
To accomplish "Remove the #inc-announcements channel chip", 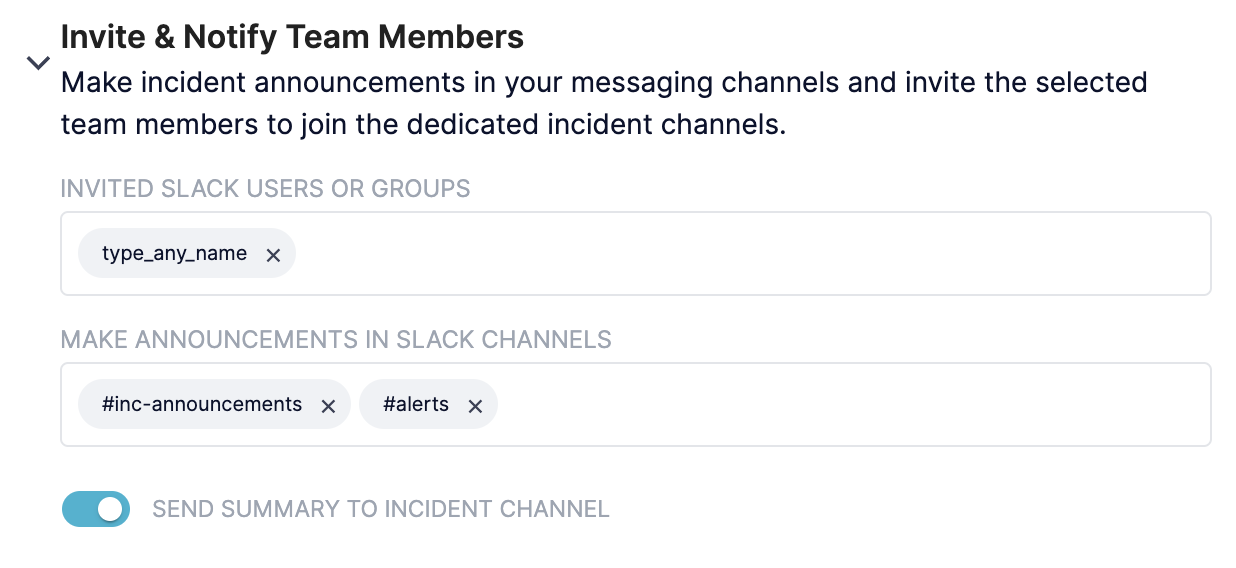I will click(327, 406).
